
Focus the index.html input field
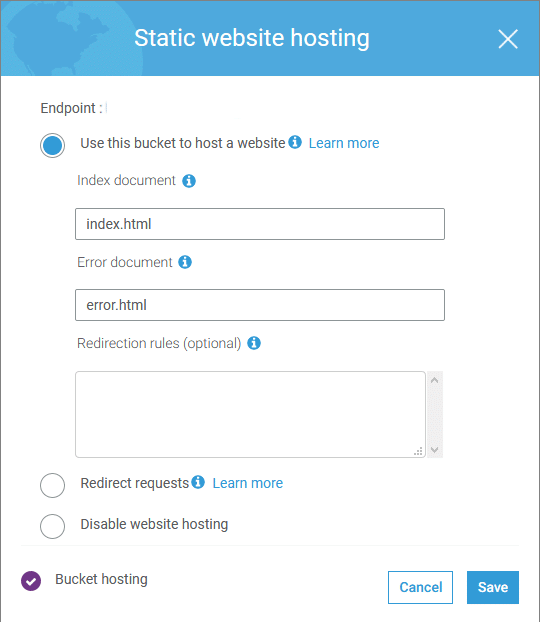tap(260, 224)
